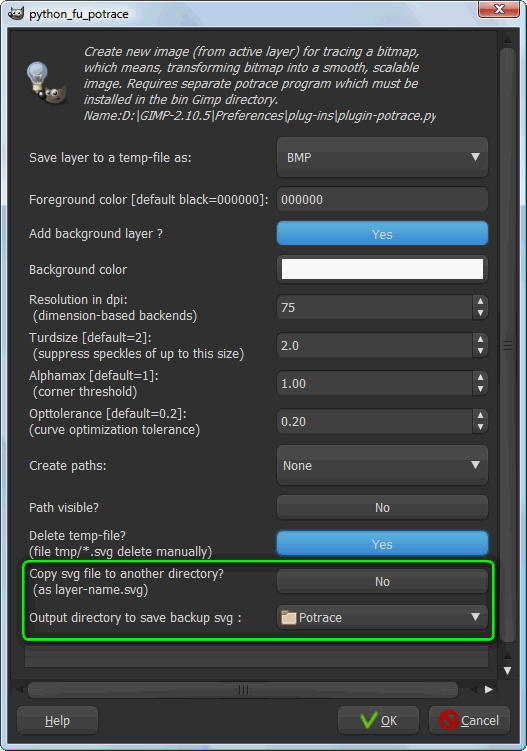Open the Save layer format BMP dropdown
Image resolution: width=527 pixels, height=751 pixels.
(382, 157)
